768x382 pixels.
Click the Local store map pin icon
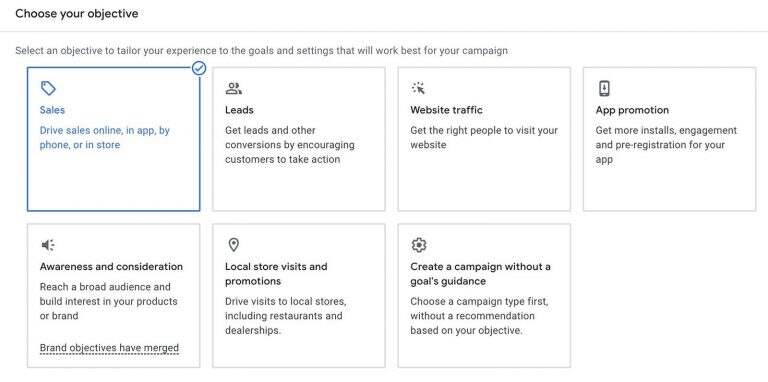(234, 245)
